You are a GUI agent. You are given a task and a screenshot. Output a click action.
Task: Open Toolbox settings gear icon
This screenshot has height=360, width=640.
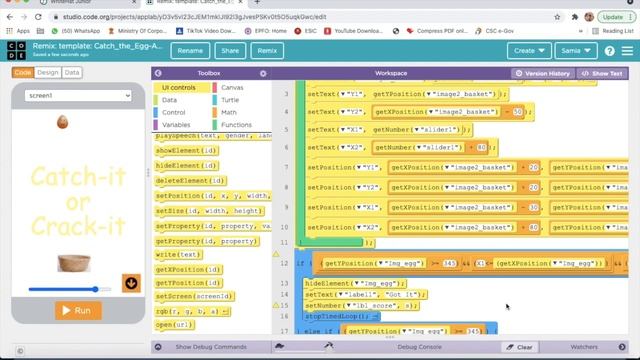click(263, 73)
